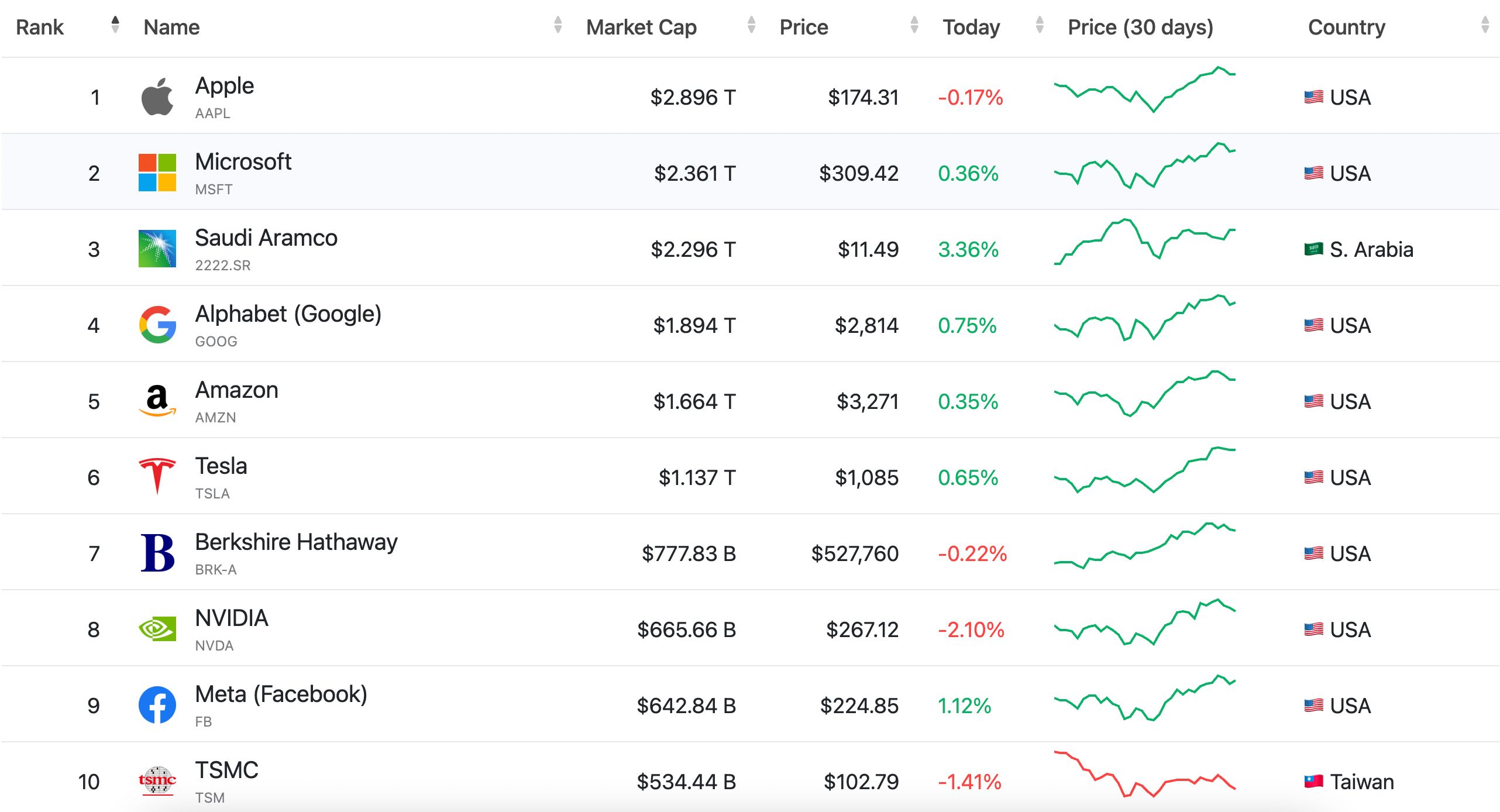Click NVIDIA's 30-day price chart
Viewport: 1500px width, 812px height.
[1144, 621]
